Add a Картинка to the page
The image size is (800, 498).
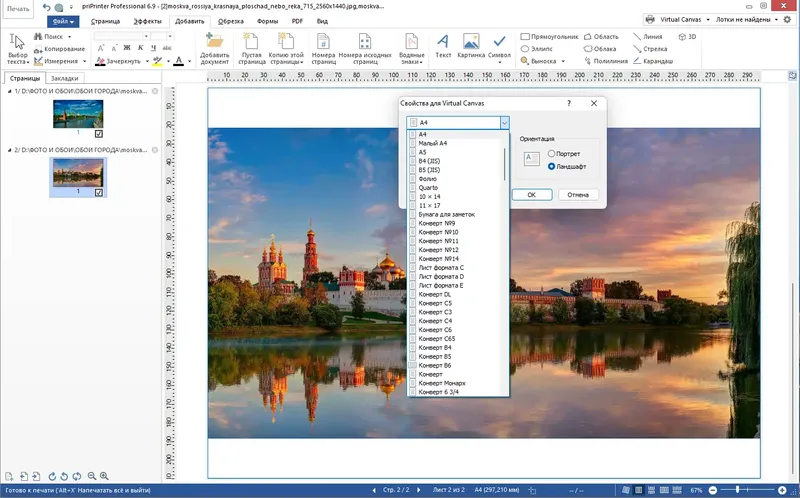click(x=470, y=45)
